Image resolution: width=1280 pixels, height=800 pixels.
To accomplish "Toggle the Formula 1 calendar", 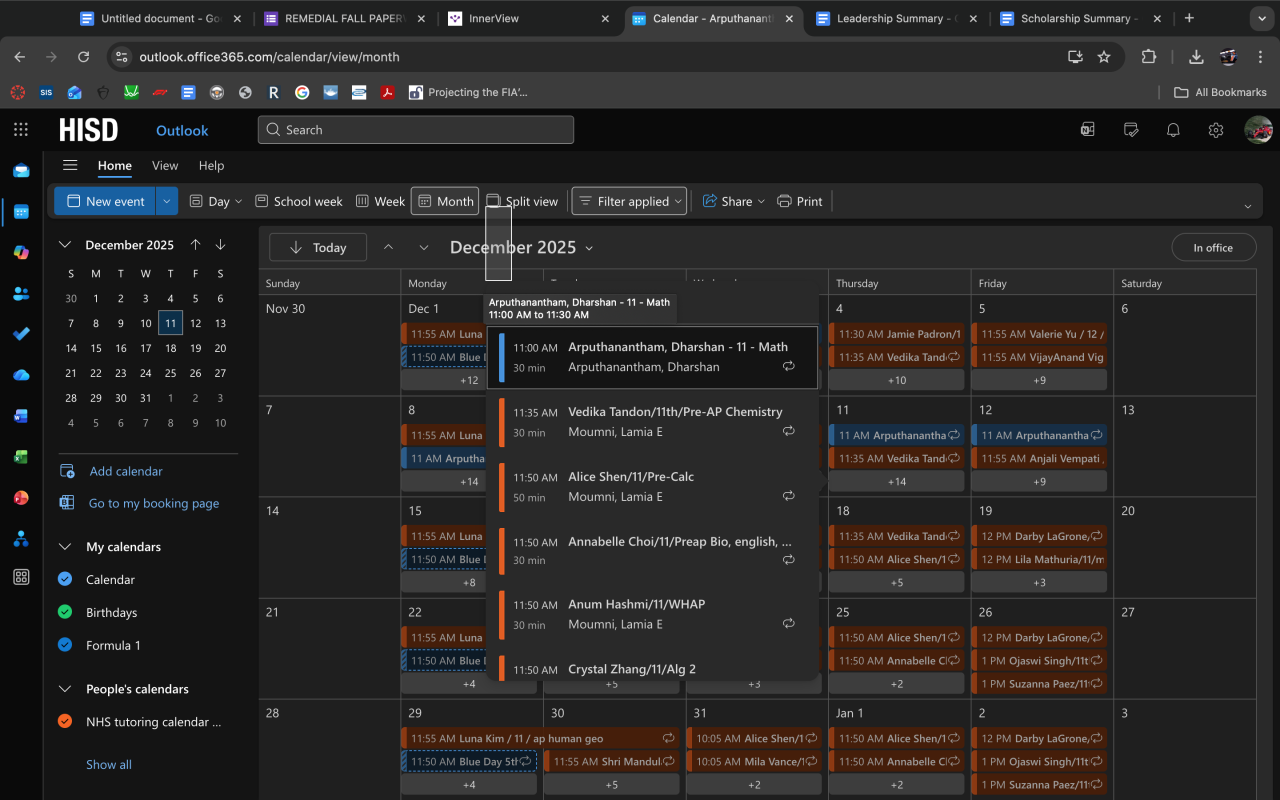I will tap(65, 645).
